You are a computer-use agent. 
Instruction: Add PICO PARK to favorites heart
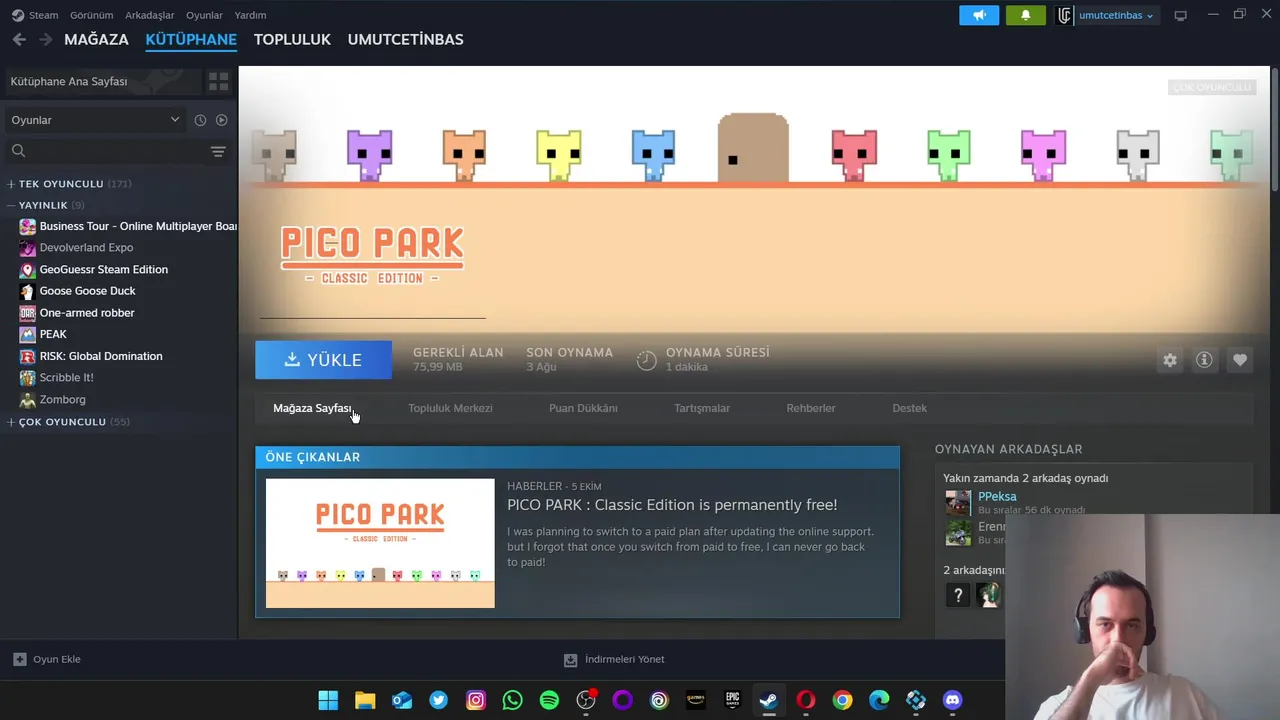point(1240,360)
